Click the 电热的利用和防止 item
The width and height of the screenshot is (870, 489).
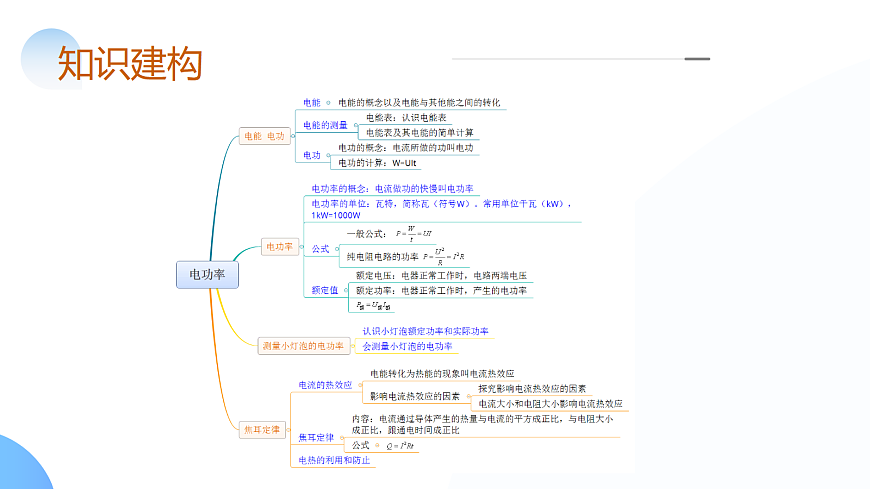[334, 460]
